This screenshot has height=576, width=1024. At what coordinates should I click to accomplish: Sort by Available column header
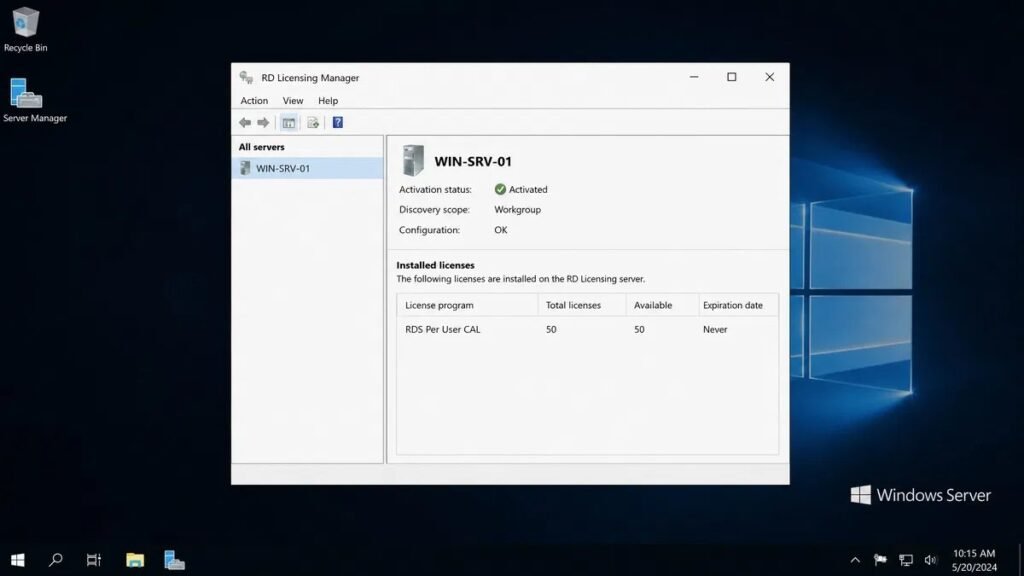coord(662,305)
